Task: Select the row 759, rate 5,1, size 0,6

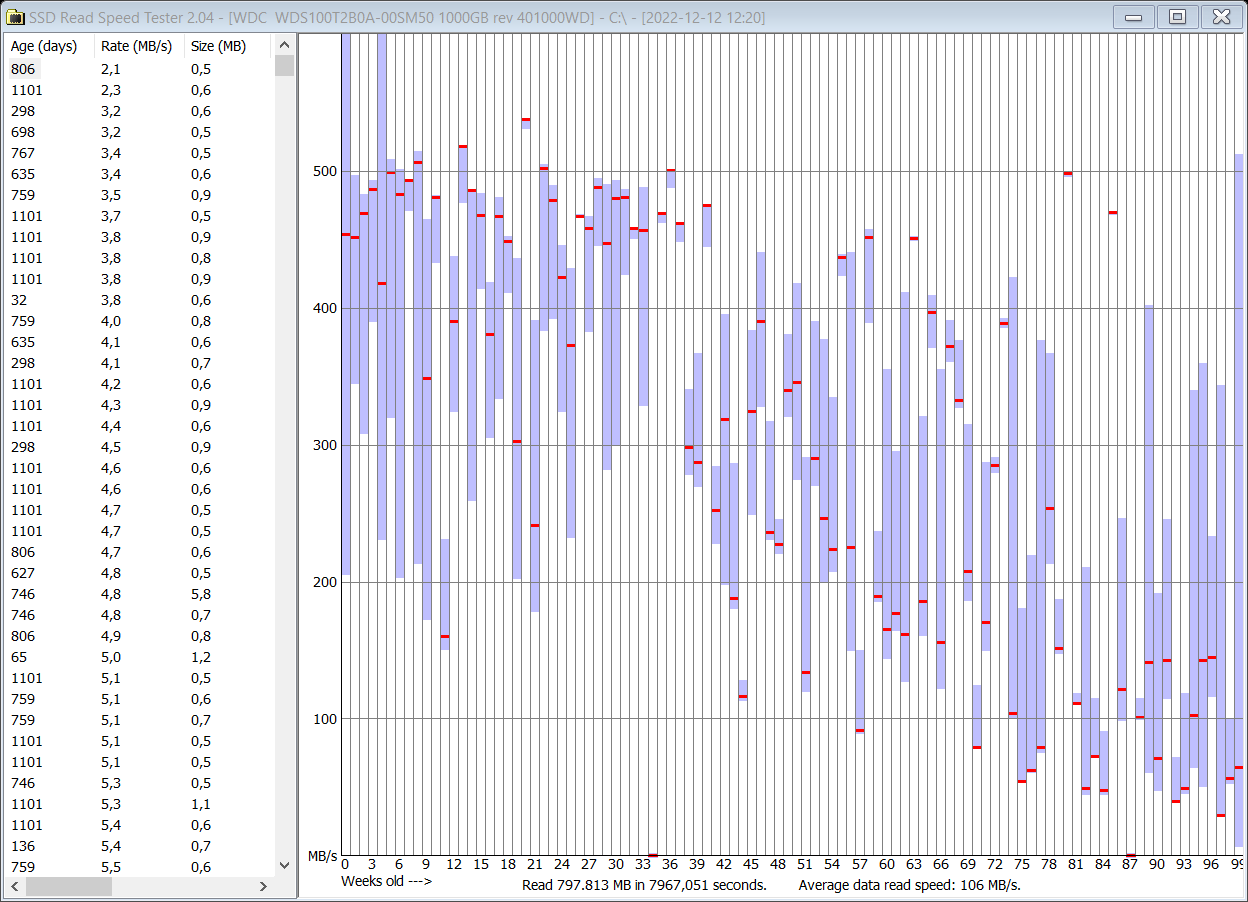Action: pyautogui.click(x=140, y=699)
